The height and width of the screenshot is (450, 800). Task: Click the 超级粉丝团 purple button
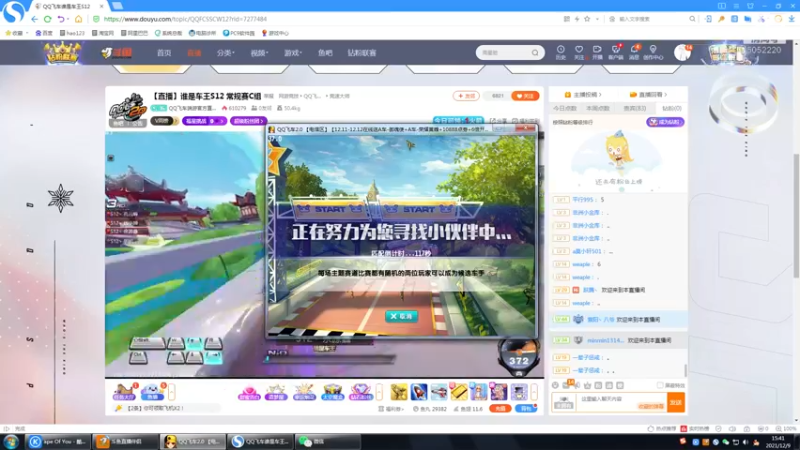tap(248, 121)
